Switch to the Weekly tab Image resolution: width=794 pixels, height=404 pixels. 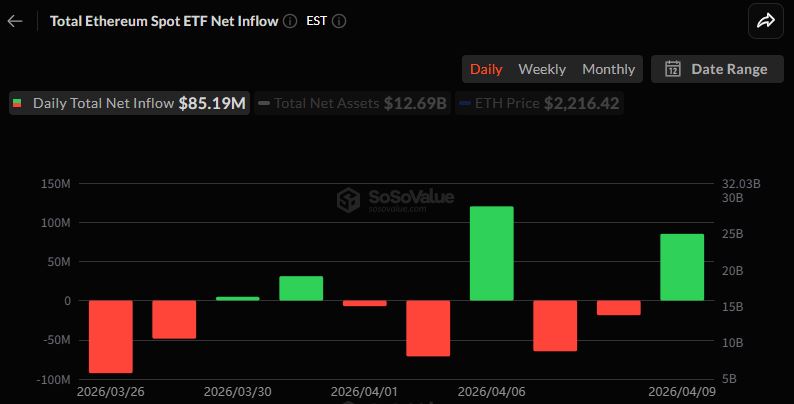click(542, 69)
